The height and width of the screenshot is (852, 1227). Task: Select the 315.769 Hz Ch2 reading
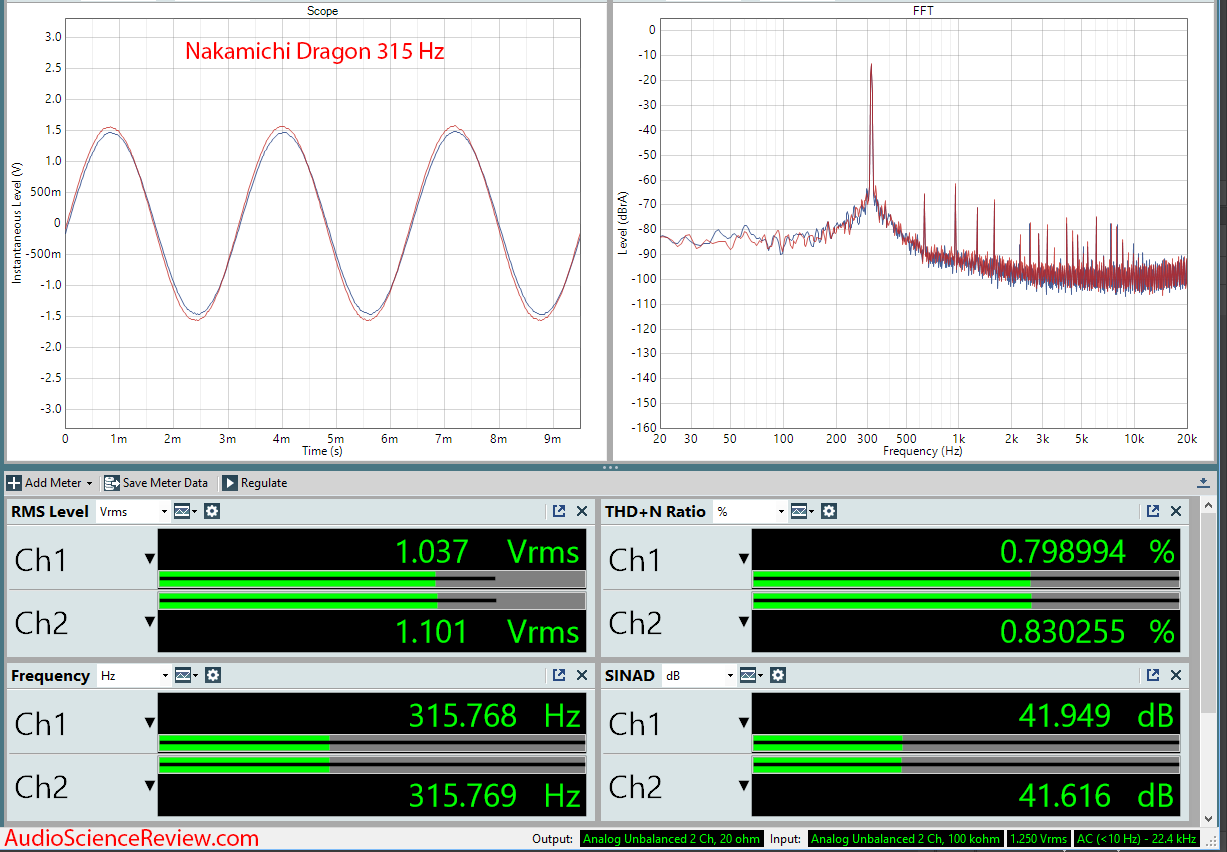point(494,795)
